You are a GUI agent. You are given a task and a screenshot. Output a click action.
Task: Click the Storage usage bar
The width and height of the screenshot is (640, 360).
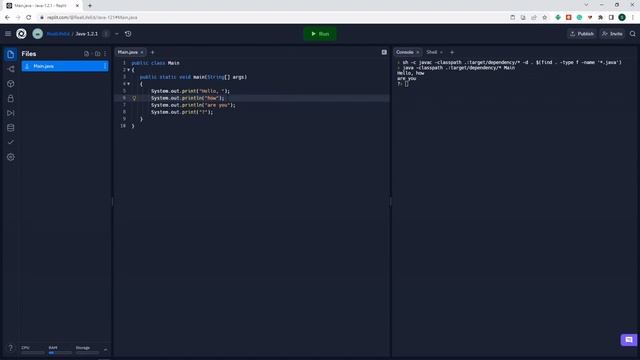coord(87,353)
